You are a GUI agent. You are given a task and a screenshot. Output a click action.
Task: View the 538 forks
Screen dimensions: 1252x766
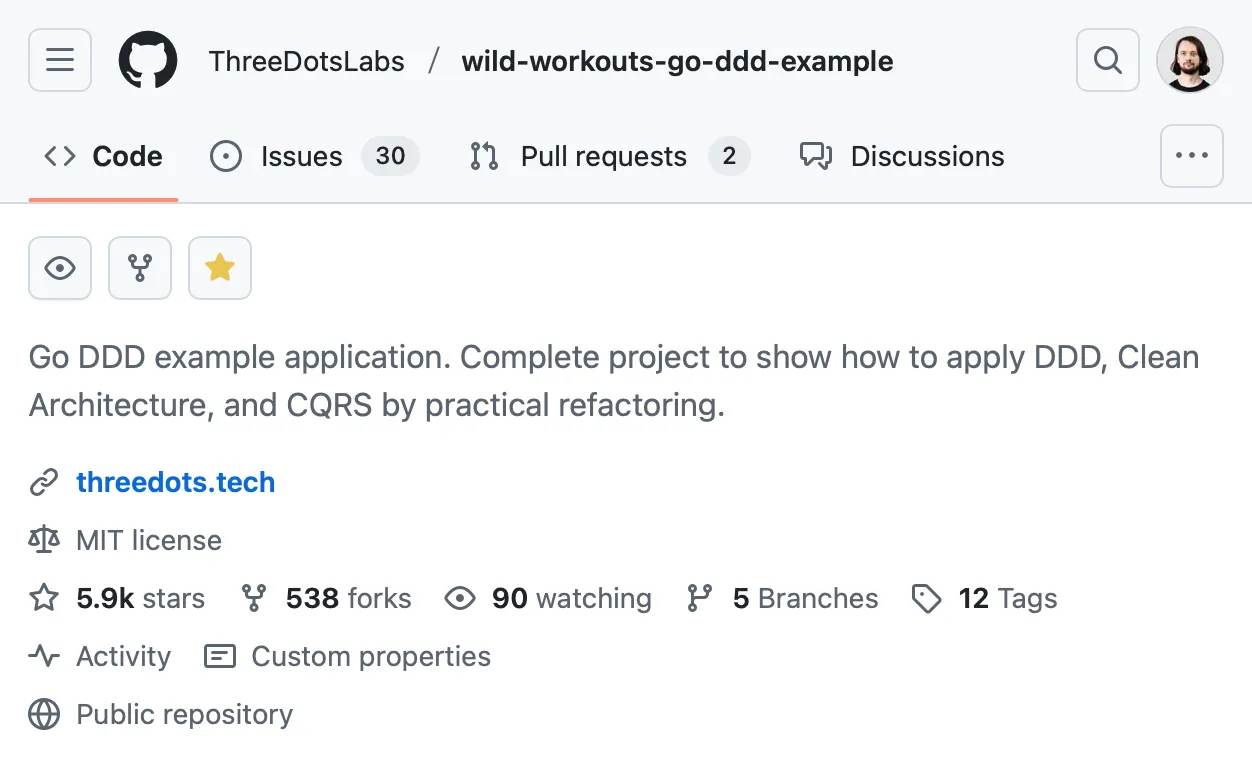(348, 599)
